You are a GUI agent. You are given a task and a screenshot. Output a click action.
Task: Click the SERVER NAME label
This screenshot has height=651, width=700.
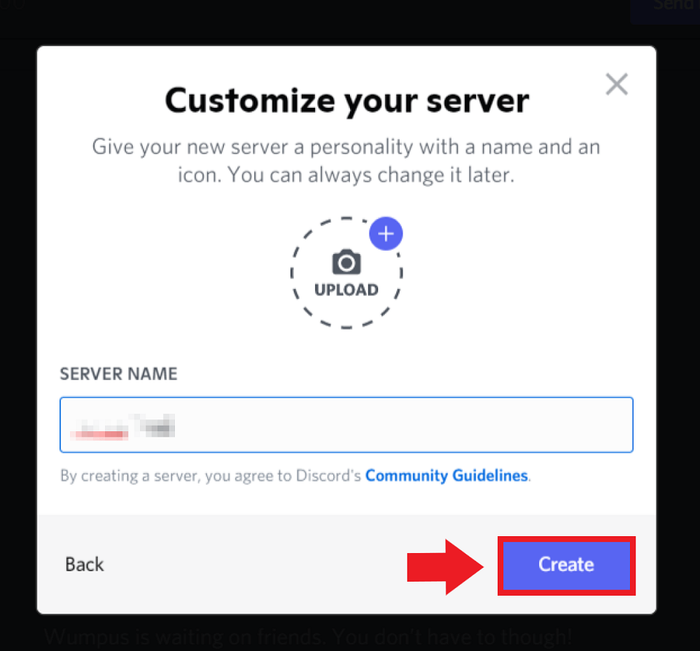click(x=119, y=374)
